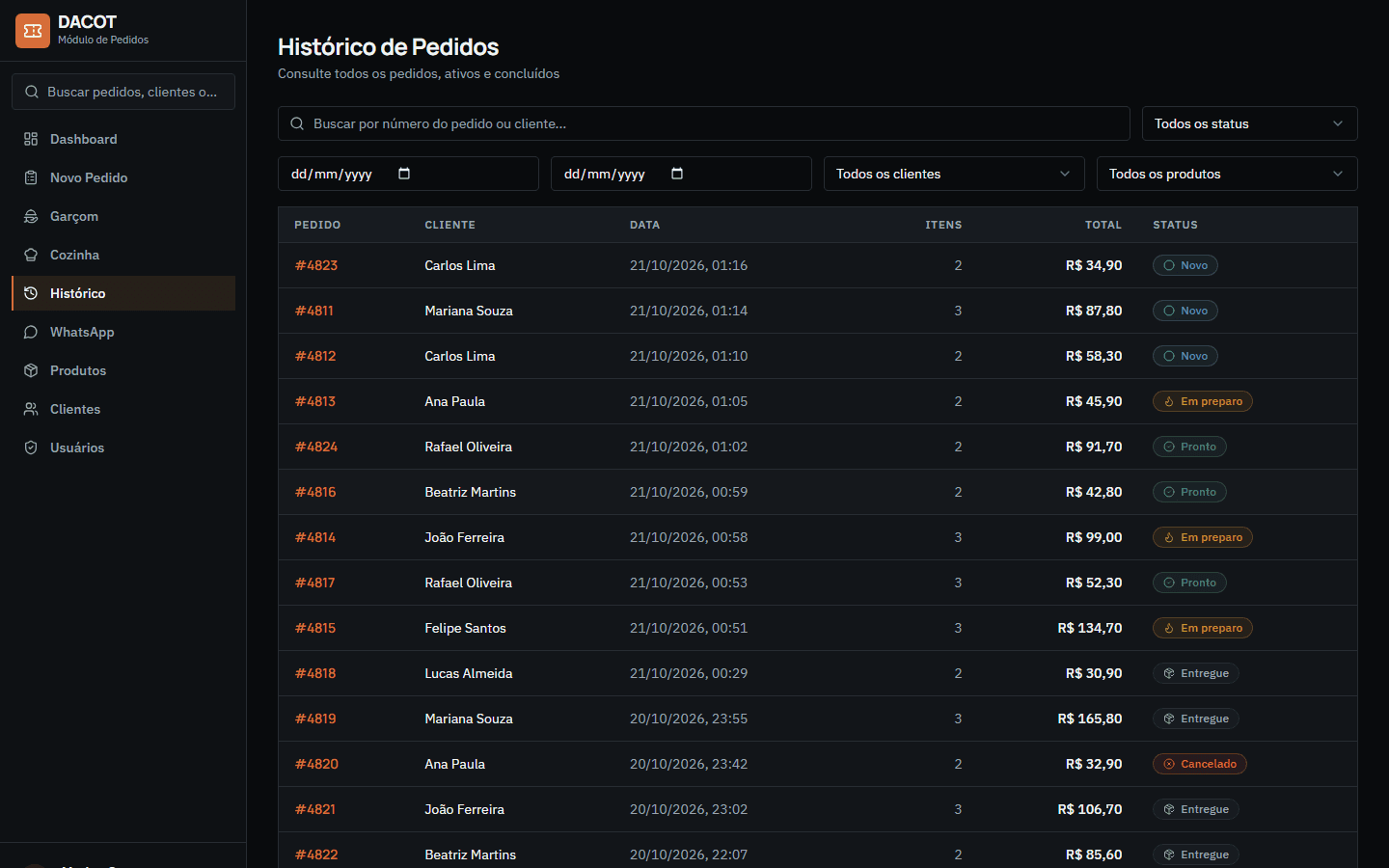This screenshot has width=1389, height=868.
Task: Navigate to Clientes
Action: pos(123,409)
